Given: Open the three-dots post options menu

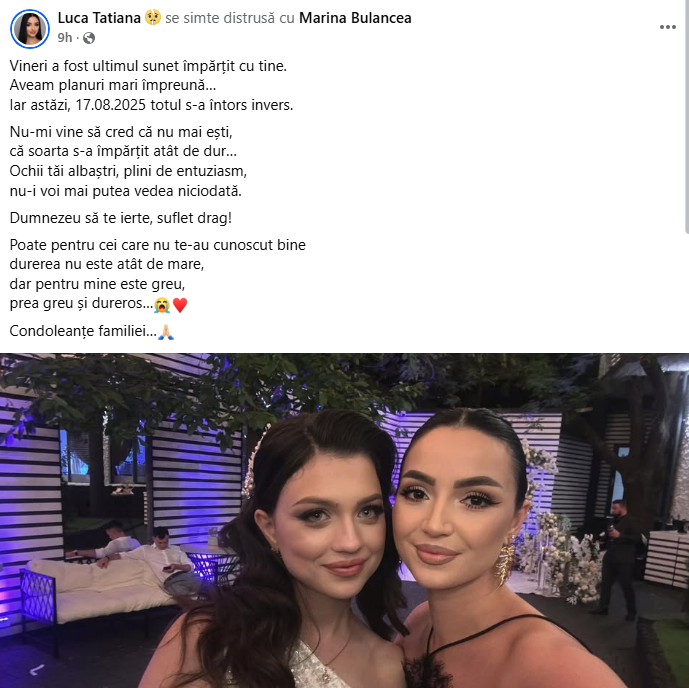Looking at the screenshot, I should [667, 27].
